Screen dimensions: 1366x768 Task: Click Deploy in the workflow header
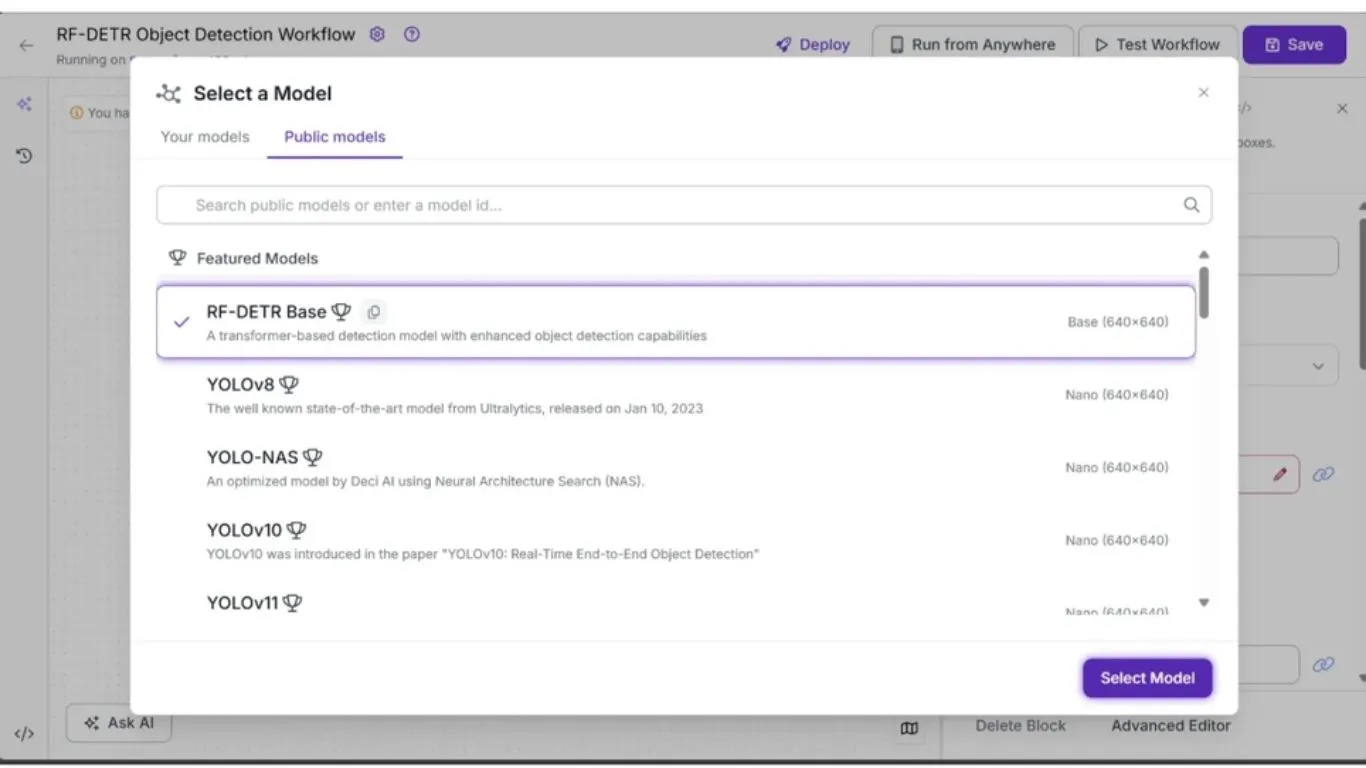[x=813, y=45]
